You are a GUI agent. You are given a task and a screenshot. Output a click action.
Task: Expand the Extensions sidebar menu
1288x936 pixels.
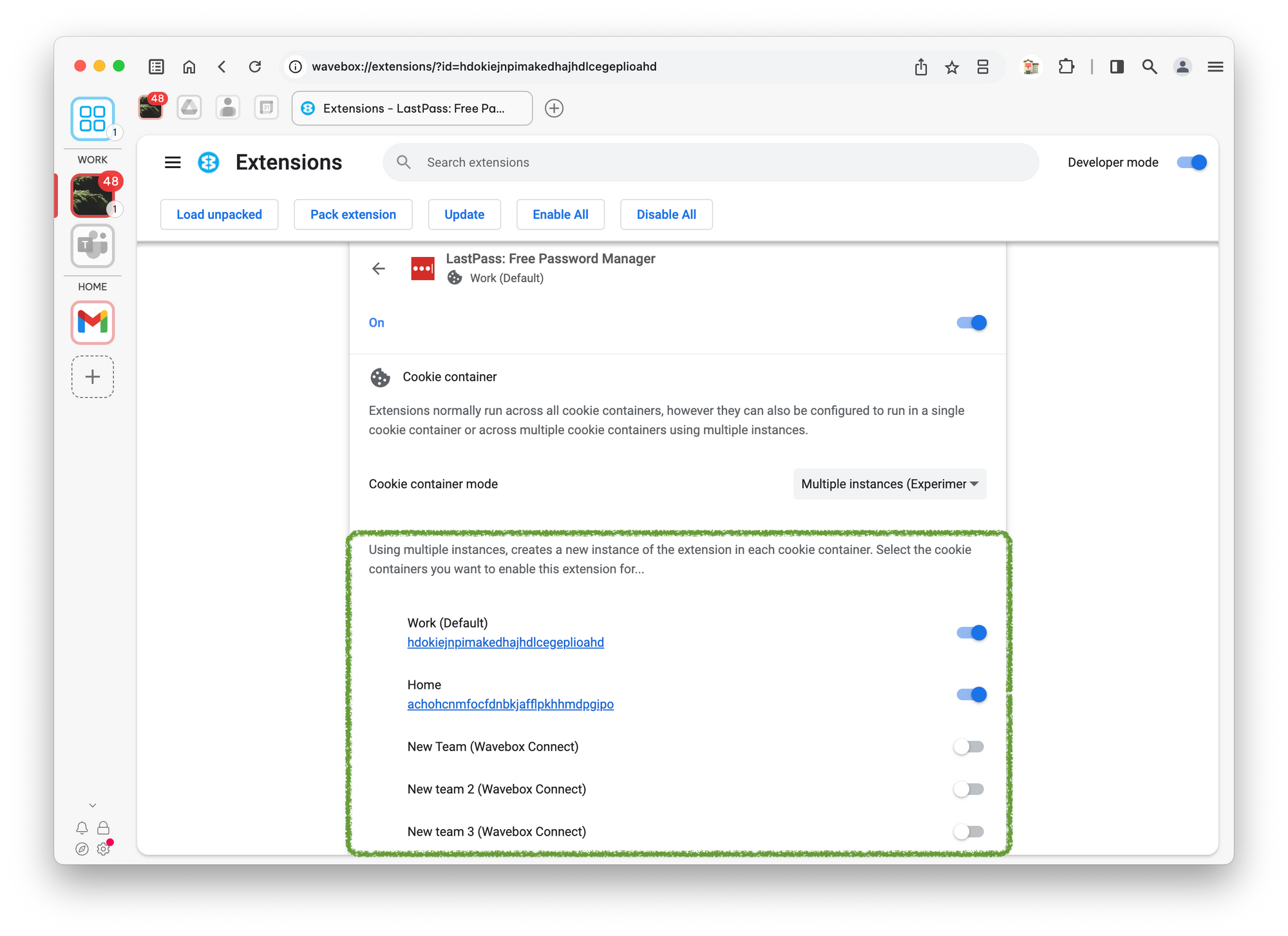(x=172, y=162)
